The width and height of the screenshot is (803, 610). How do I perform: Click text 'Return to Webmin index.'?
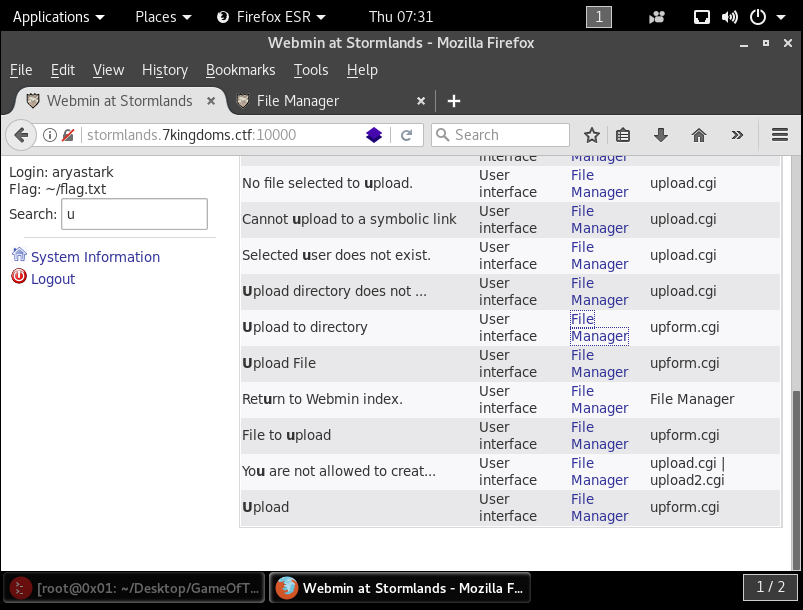click(x=322, y=399)
